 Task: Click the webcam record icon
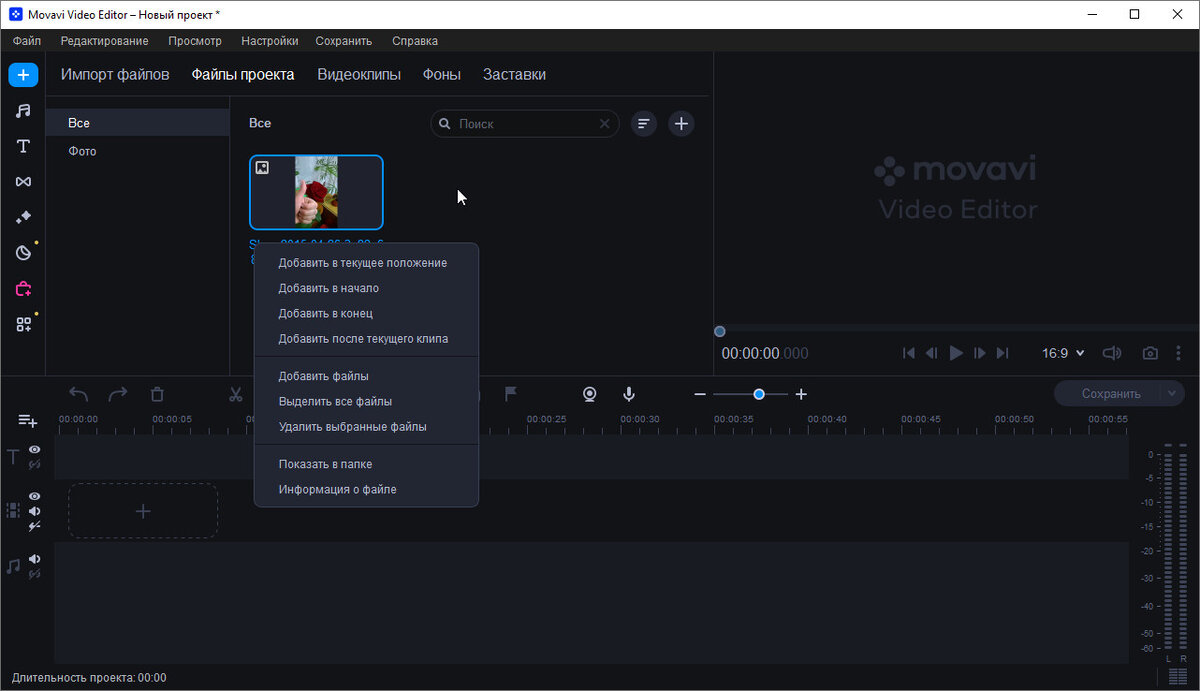pyautogui.click(x=590, y=394)
